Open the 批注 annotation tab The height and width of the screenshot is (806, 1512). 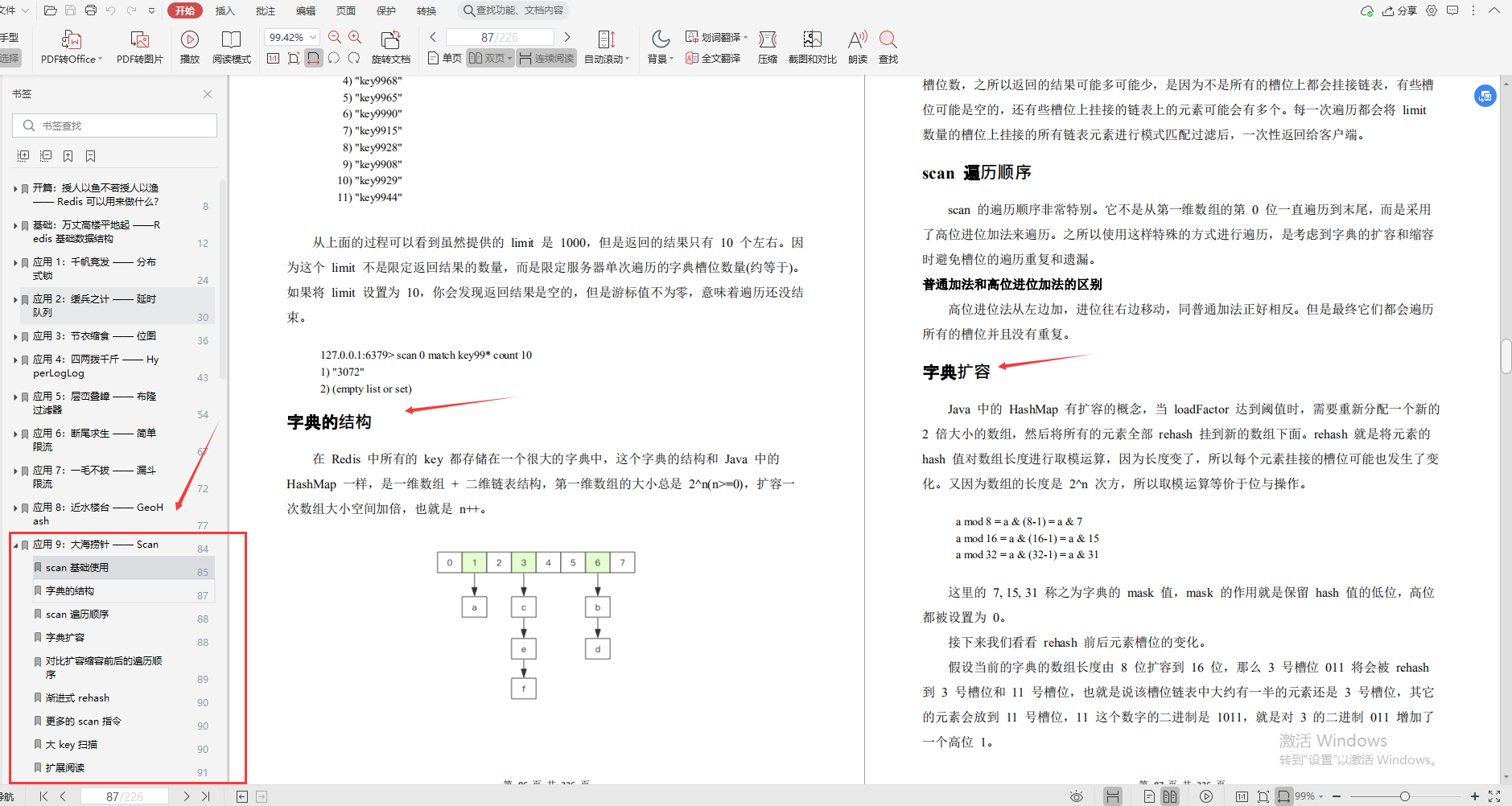pyautogui.click(x=266, y=10)
